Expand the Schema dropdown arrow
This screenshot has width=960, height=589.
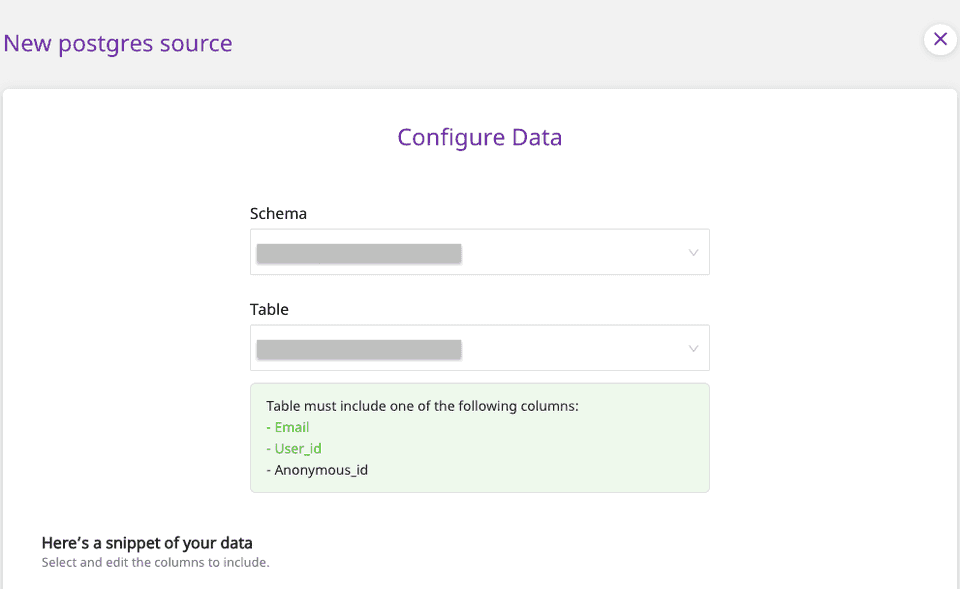pos(693,253)
